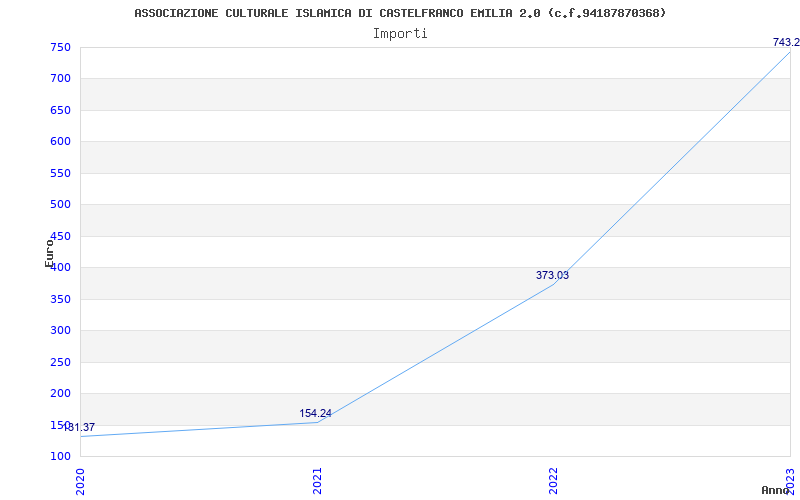Click the 650 y-axis tick label
Image resolution: width=800 pixels, height=500 pixels.
60,110
